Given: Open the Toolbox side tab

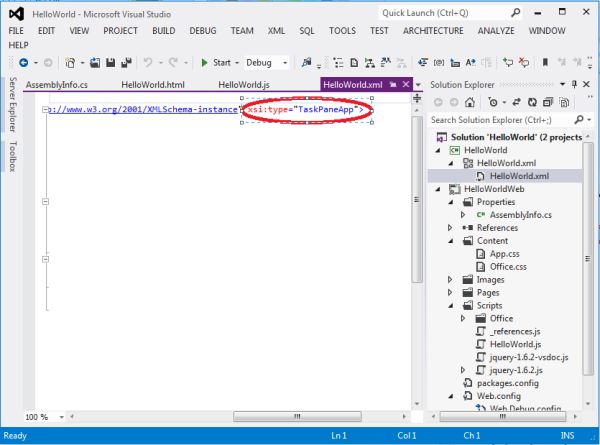Looking at the screenshot, I should (13, 156).
